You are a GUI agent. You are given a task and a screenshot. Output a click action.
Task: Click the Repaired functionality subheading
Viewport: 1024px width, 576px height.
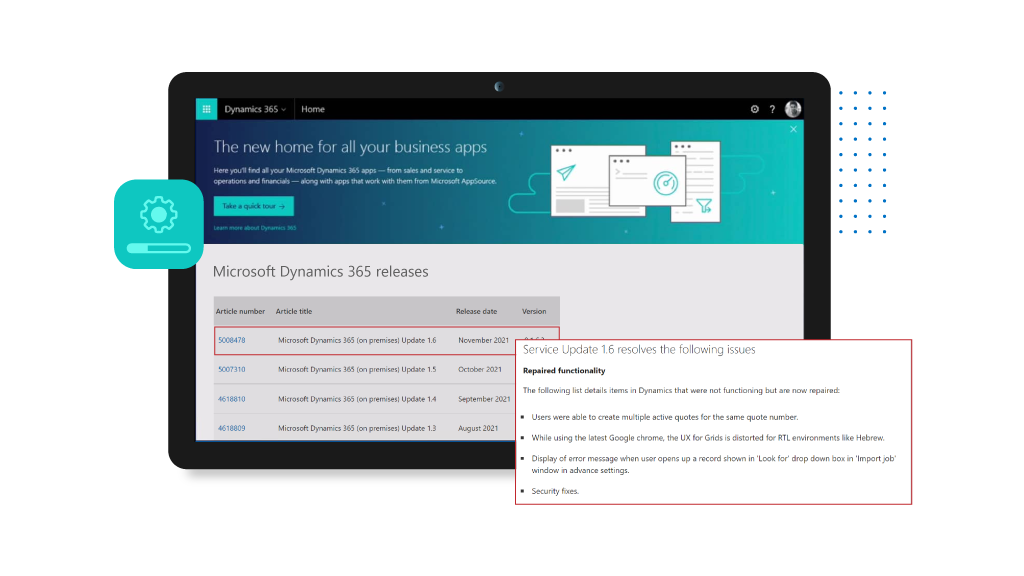tap(564, 371)
